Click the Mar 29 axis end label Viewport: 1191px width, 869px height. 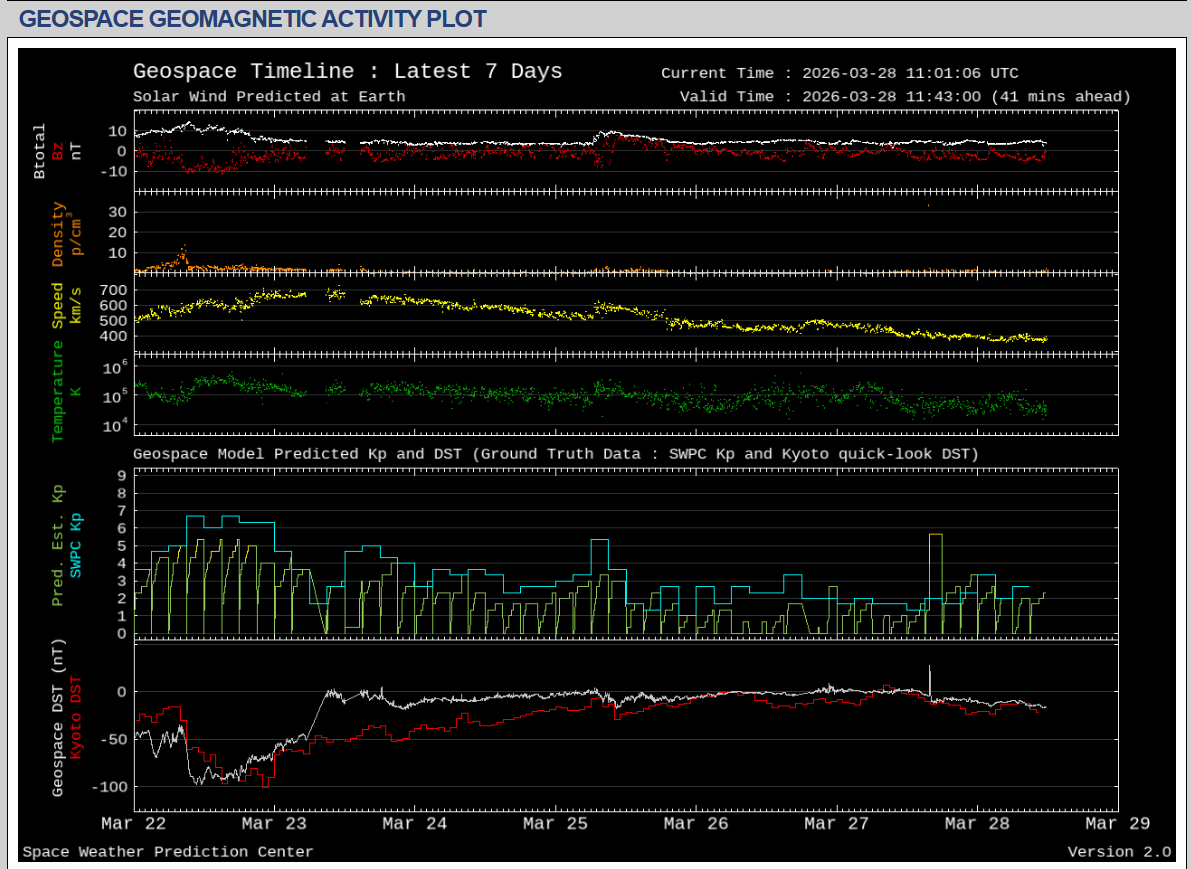(x=1117, y=824)
